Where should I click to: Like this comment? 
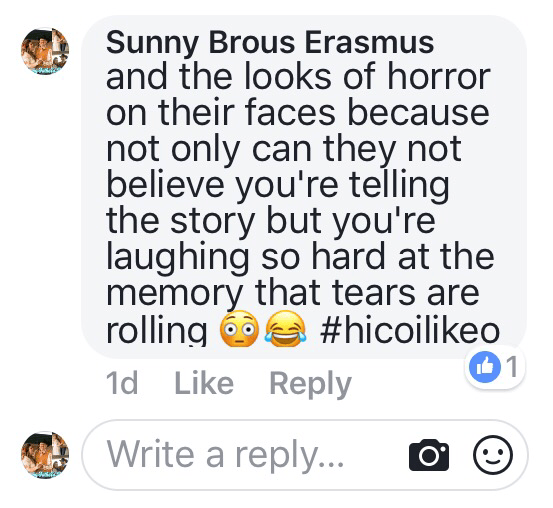[204, 383]
